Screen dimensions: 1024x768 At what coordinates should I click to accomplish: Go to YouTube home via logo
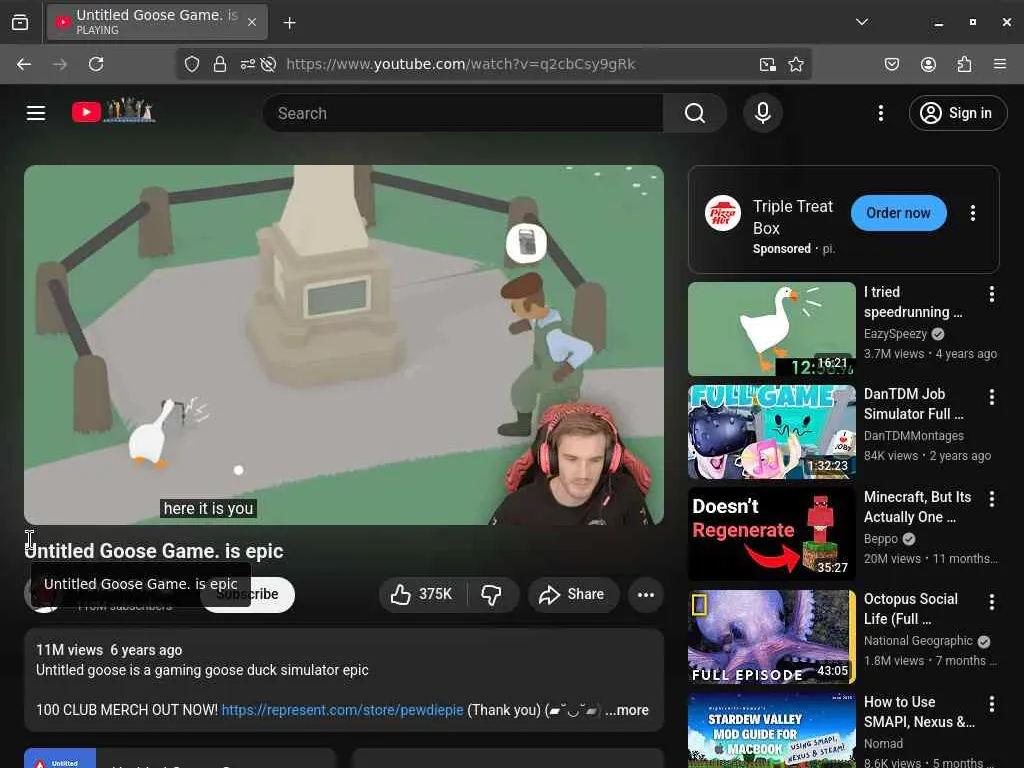113,110
